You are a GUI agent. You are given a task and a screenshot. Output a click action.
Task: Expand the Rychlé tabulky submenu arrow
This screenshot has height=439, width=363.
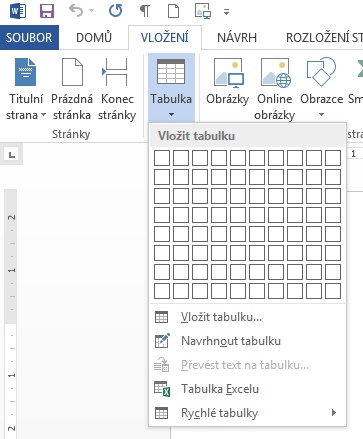pyautogui.click(x=334, y=413)
